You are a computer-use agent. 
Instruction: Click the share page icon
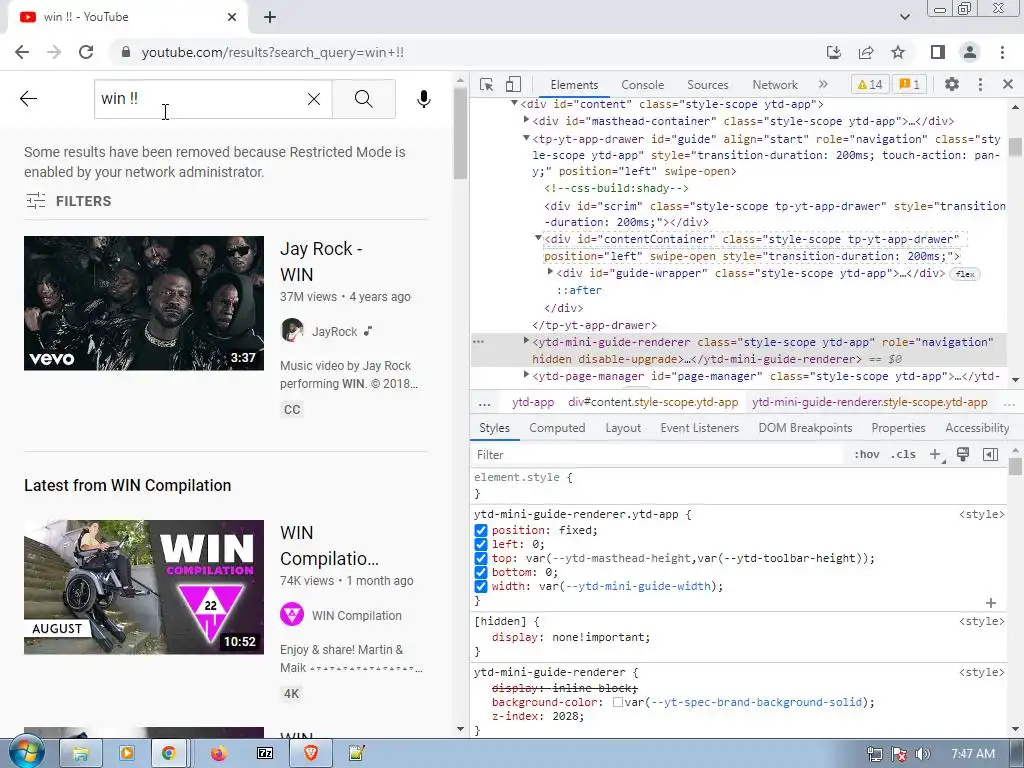(x=866, y=52)
